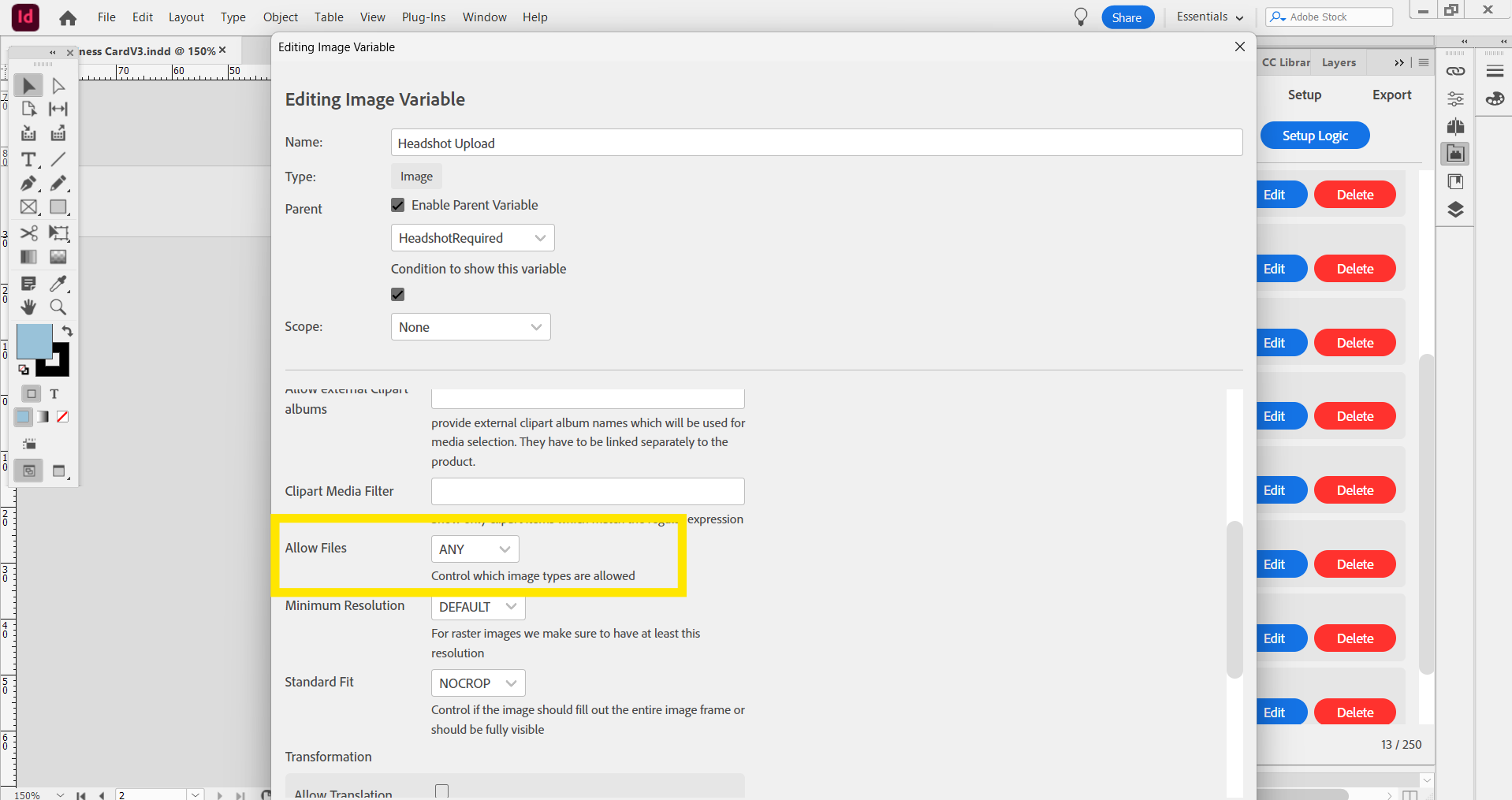Toggle the condition to show variable checkbox
The height and width of the screenshot is (800, 1512).
click(x=398, y=294)
